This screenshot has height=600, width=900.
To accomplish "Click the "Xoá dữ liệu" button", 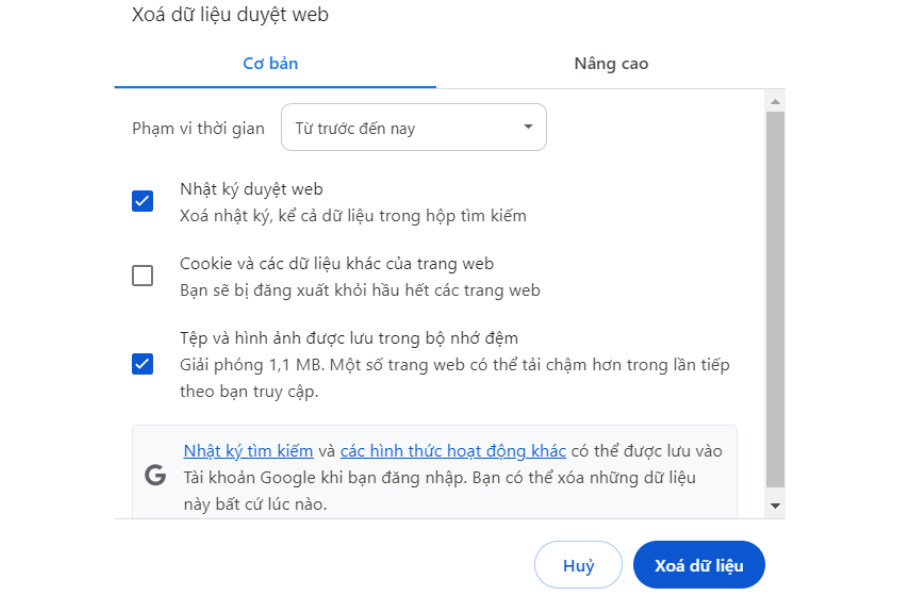I will tap(698, 565).
